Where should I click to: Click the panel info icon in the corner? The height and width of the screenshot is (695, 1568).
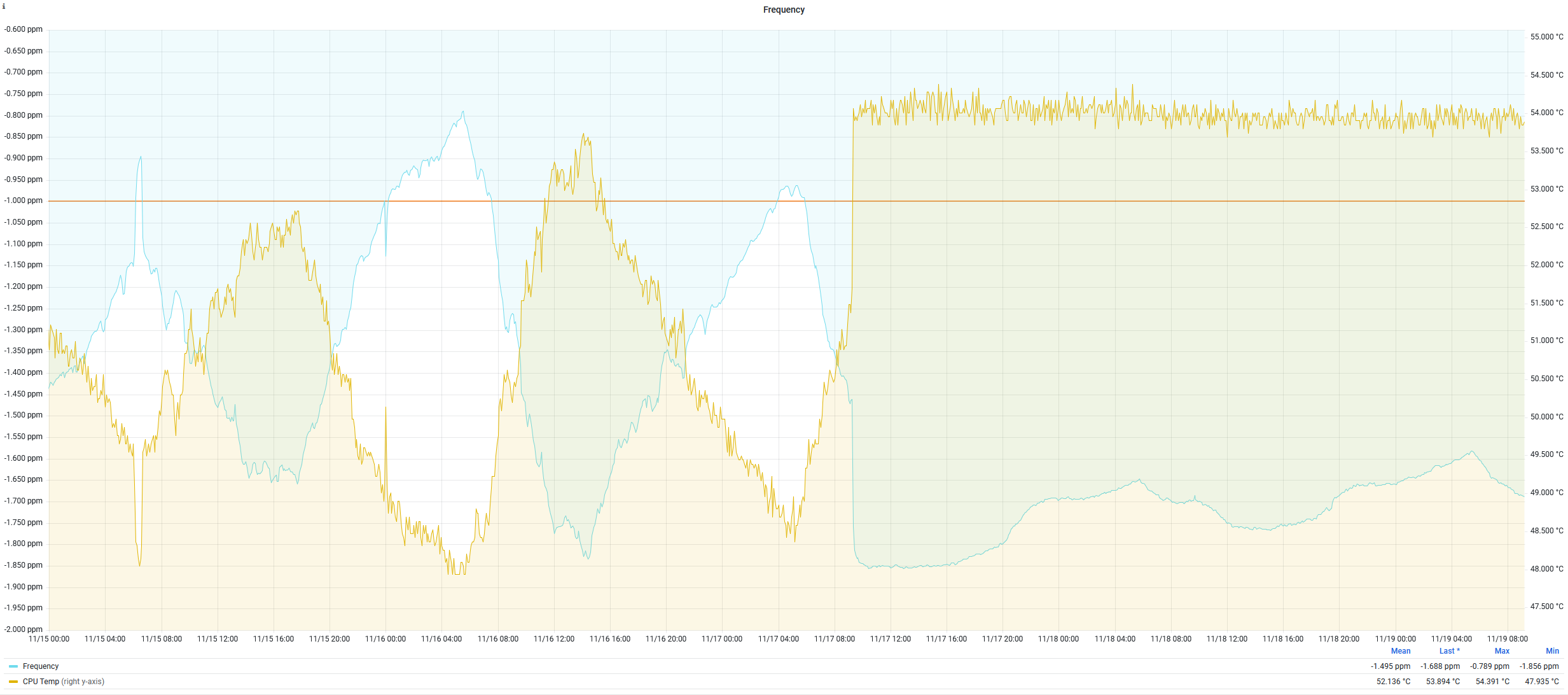click(x=4, y=6)
